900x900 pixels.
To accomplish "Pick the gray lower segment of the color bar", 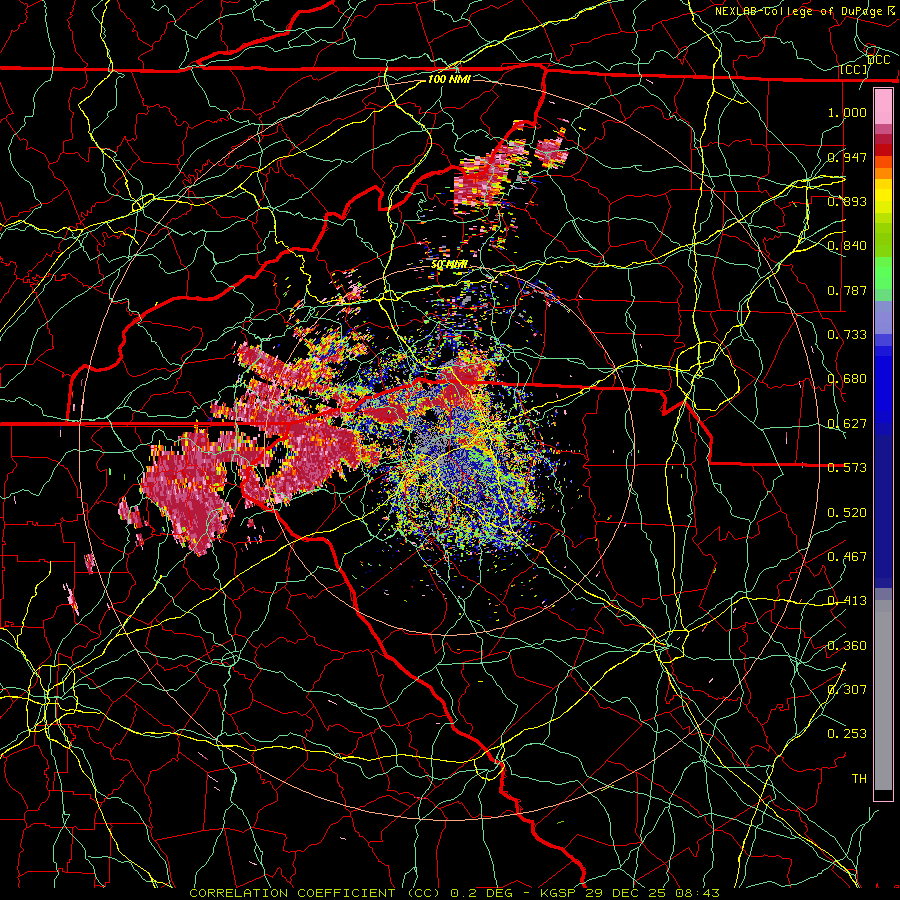I will click(883, 695).
